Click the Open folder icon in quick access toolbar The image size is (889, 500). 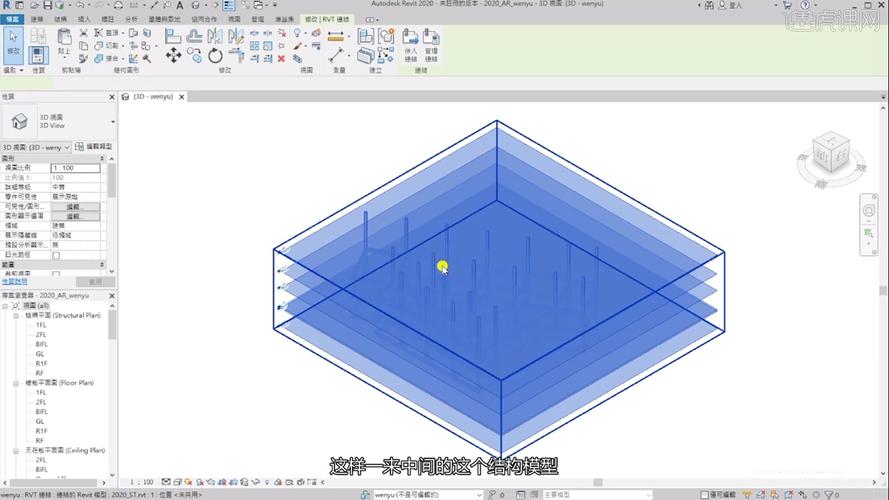coord(35,5)
